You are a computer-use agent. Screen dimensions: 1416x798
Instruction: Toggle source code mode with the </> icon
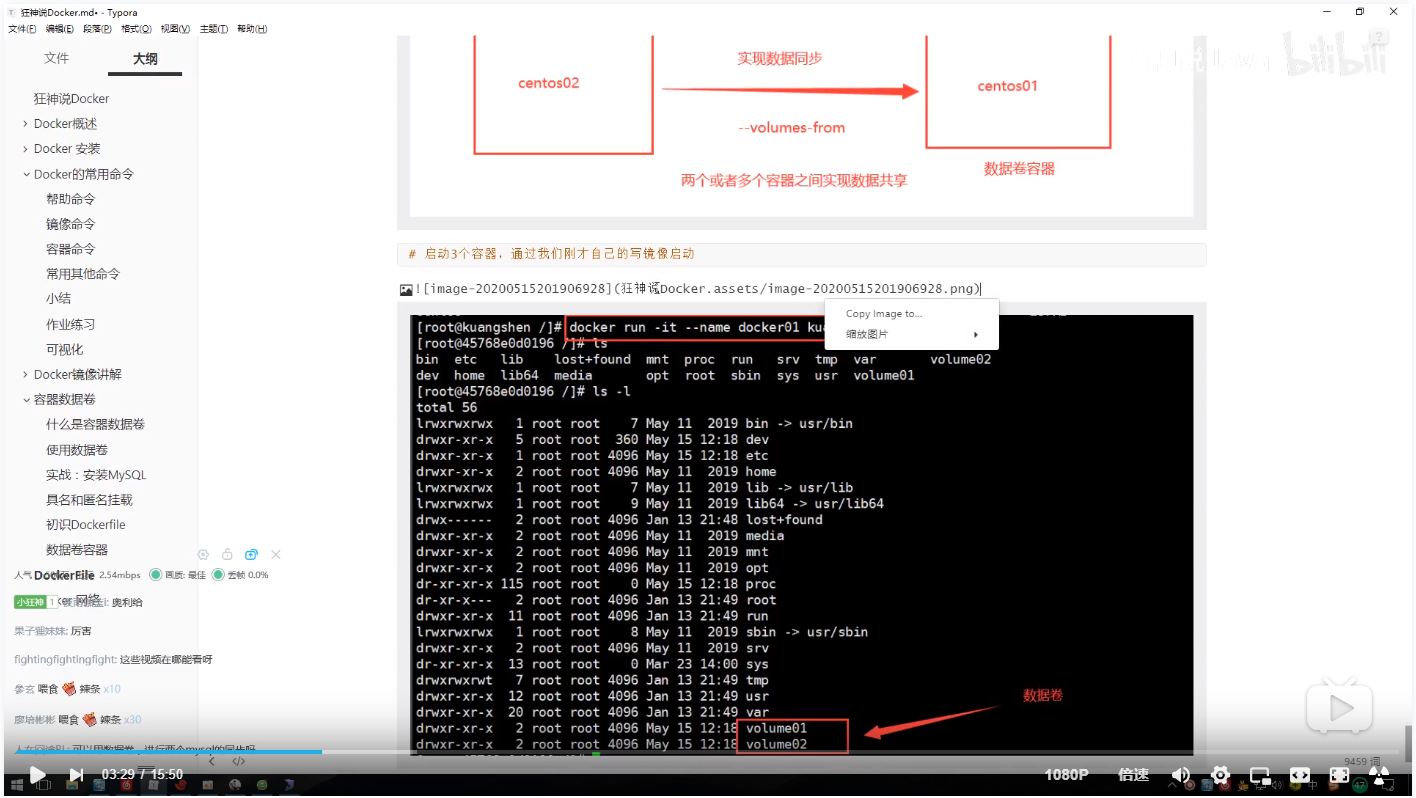[239, 761]
